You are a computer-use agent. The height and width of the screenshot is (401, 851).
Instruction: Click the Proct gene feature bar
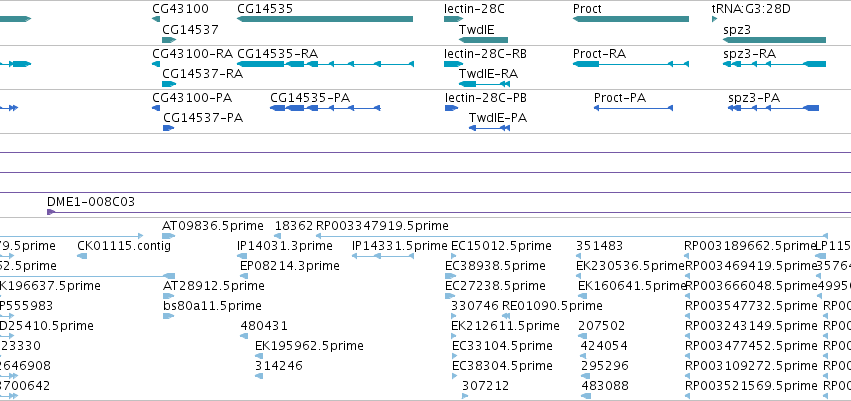(x=631, y=19)
